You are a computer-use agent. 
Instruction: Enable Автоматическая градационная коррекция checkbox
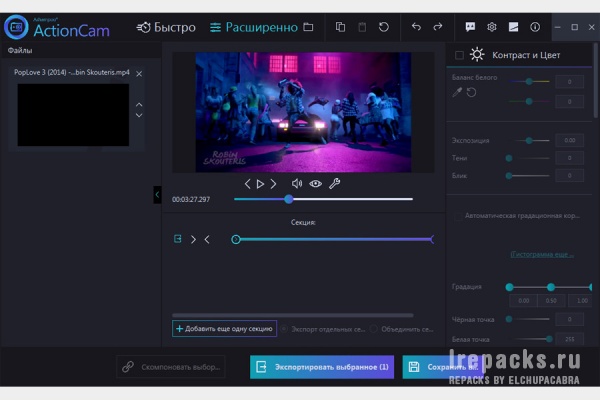458,216
